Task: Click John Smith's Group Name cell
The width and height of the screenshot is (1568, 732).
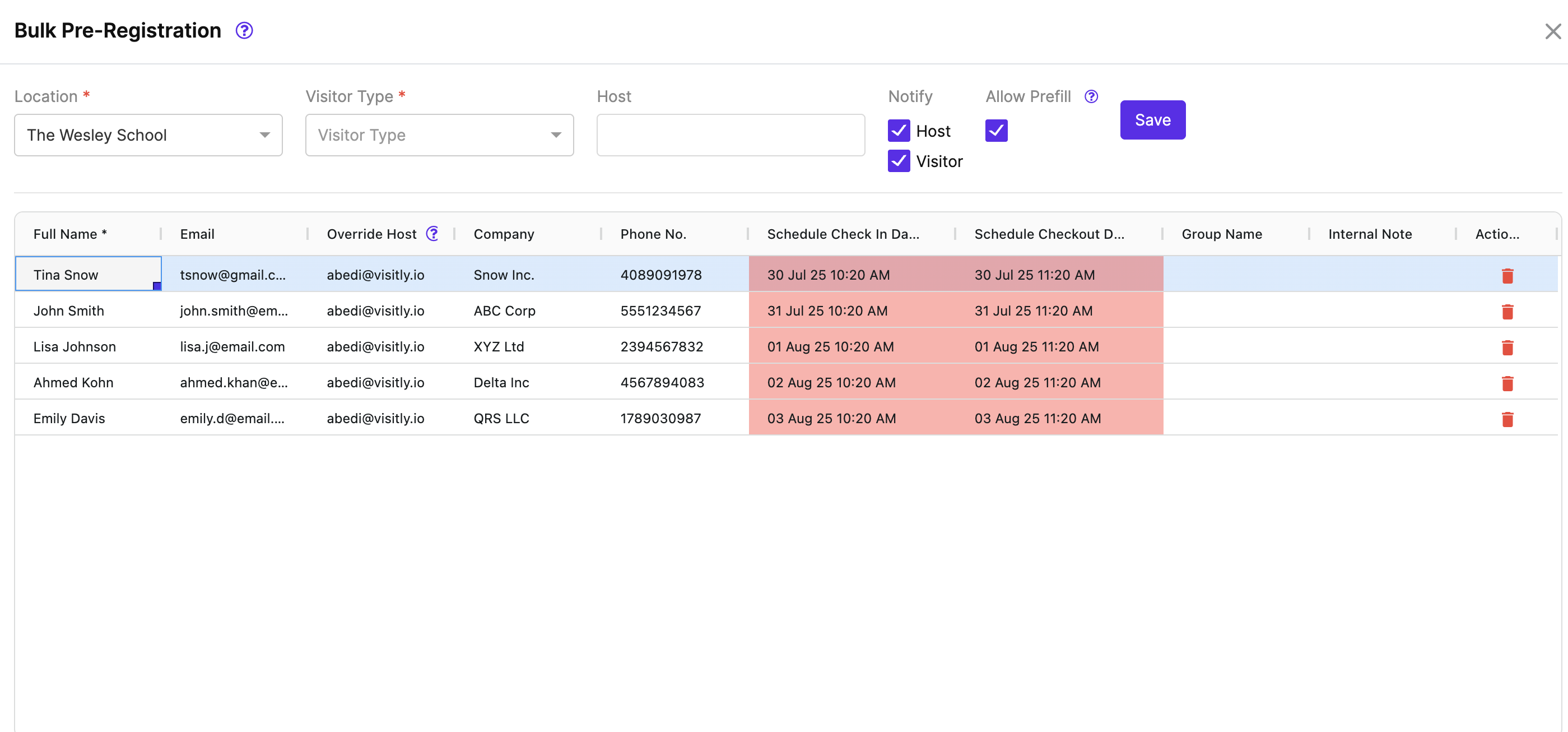Action: click(x=1236, y=311)
